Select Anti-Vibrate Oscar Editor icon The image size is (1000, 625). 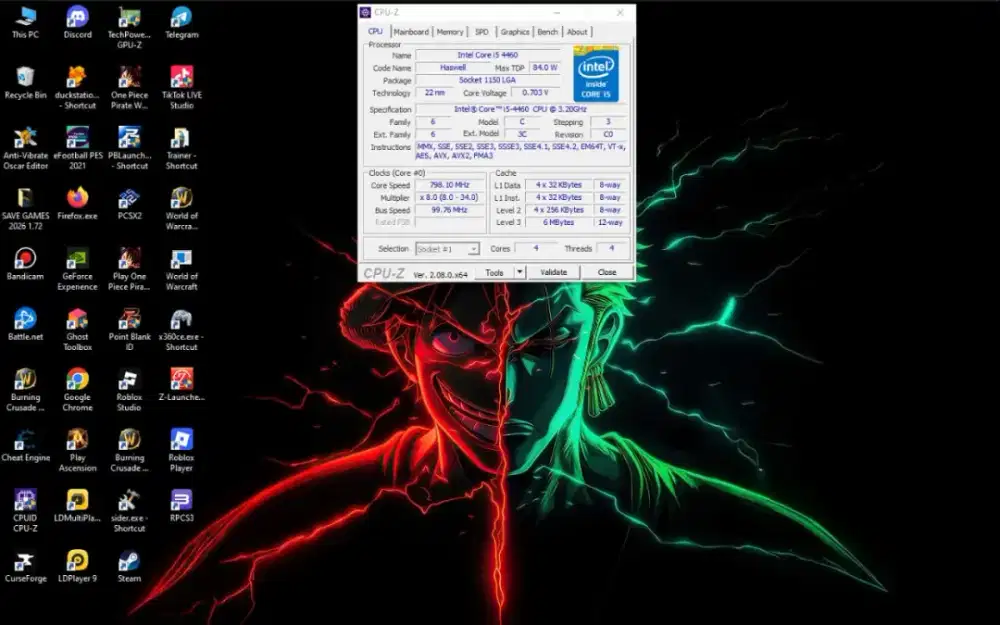[x=25, y=148]
